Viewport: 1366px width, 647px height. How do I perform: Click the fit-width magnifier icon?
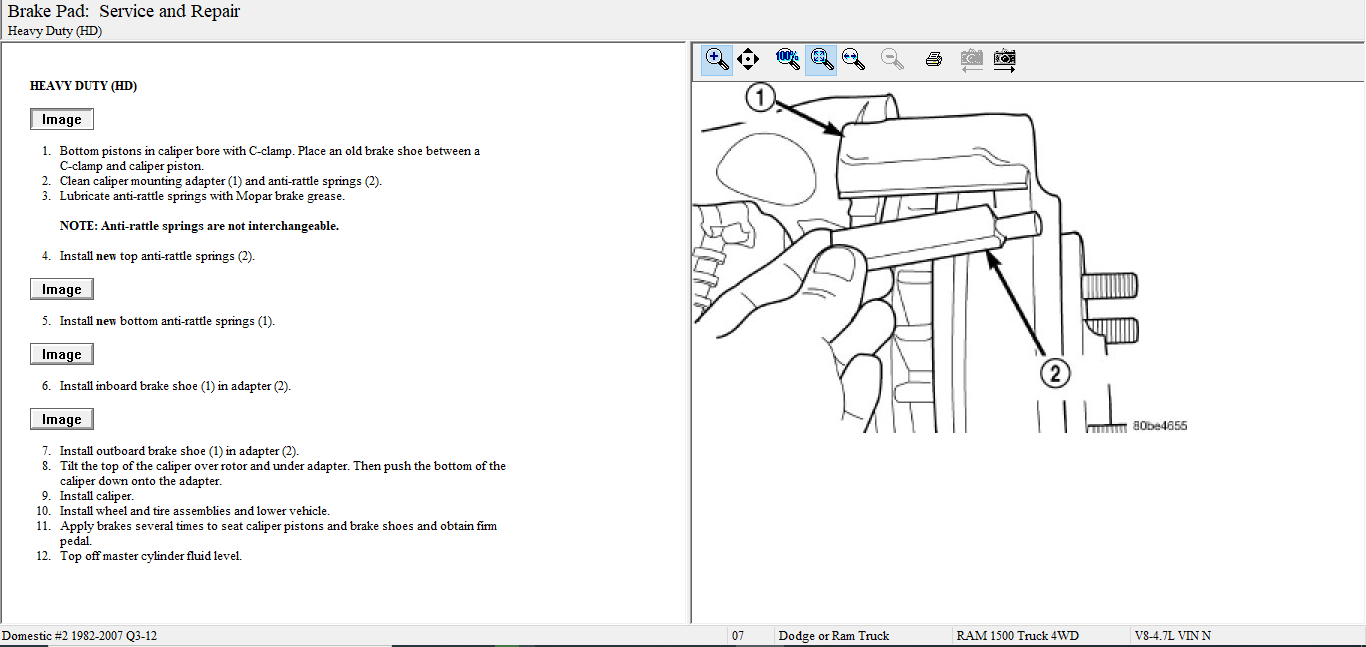[x=853, y=59]
